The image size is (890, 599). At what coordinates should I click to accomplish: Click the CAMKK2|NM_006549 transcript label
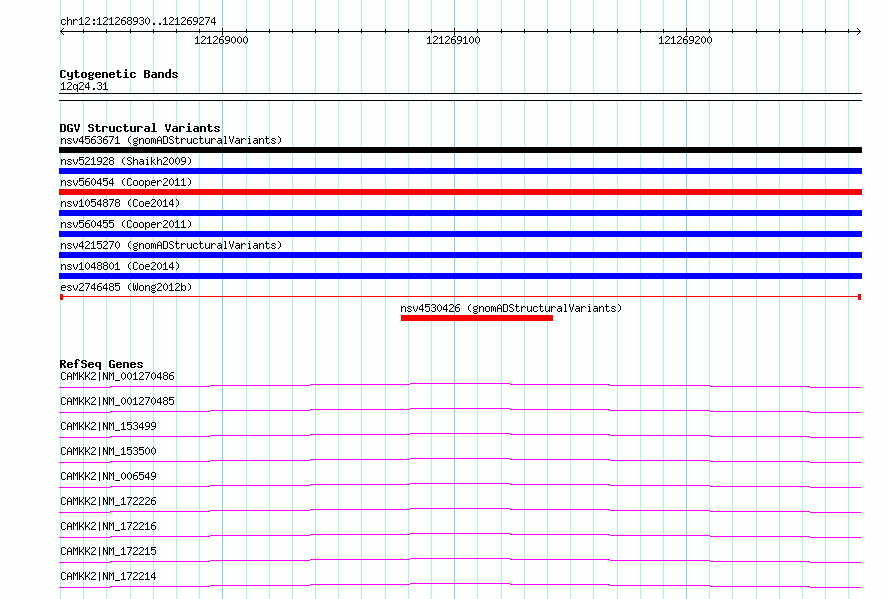[108, 476]
